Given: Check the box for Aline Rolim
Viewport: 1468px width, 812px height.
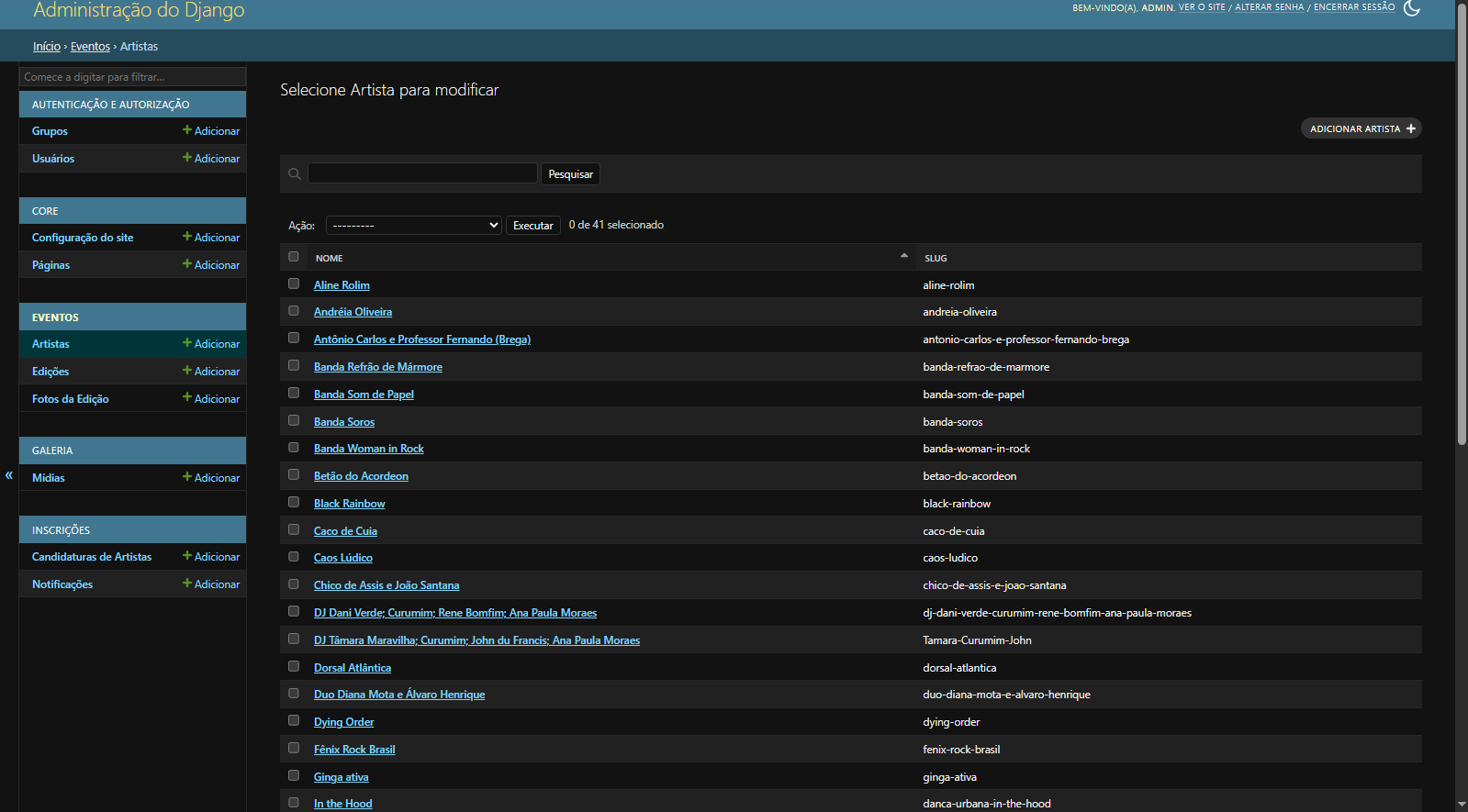Looking at the screenshot, I should tap(294, 284).
